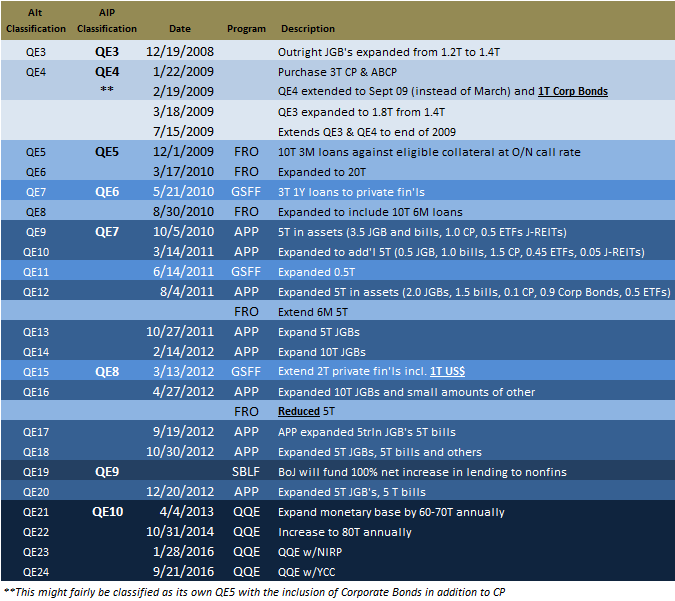Select the date 9/21/2016
This screenshot has width=675, height=601.
pyautogui.click(x=183, y=572)
